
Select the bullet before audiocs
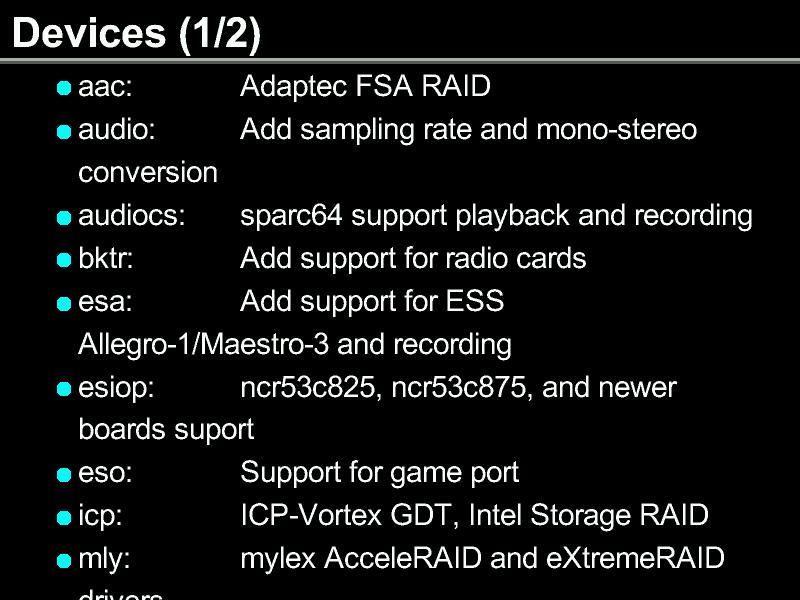point(64,217)
